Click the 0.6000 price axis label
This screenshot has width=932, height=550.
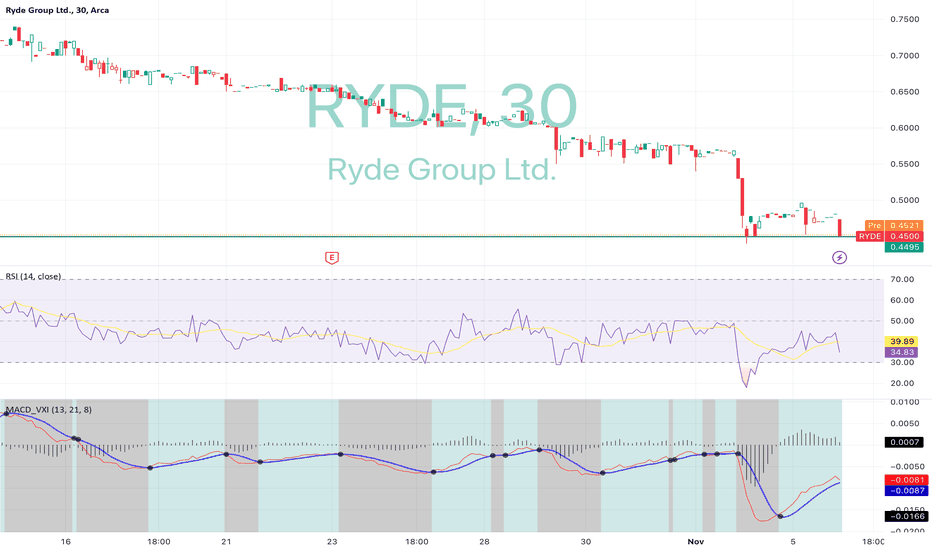(x=905, y=128)
